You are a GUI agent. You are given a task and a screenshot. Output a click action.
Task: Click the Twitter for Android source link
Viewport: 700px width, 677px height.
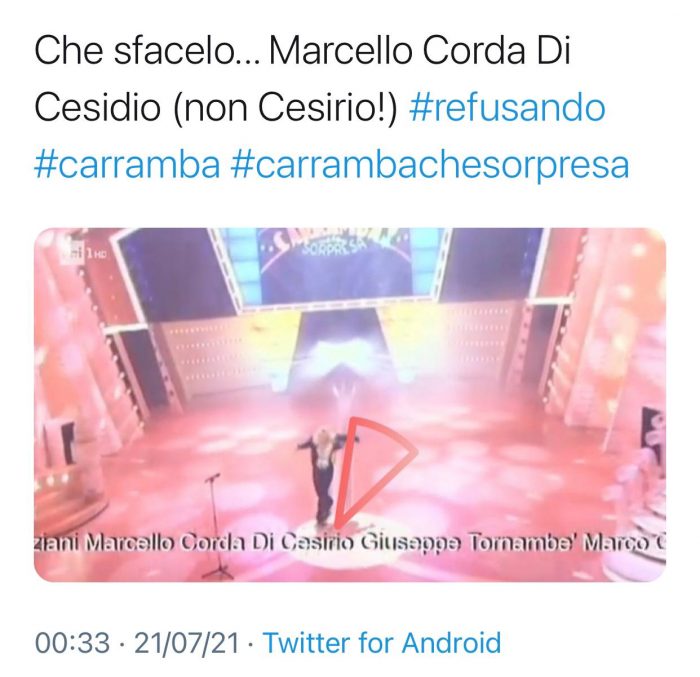coord(382,643)
